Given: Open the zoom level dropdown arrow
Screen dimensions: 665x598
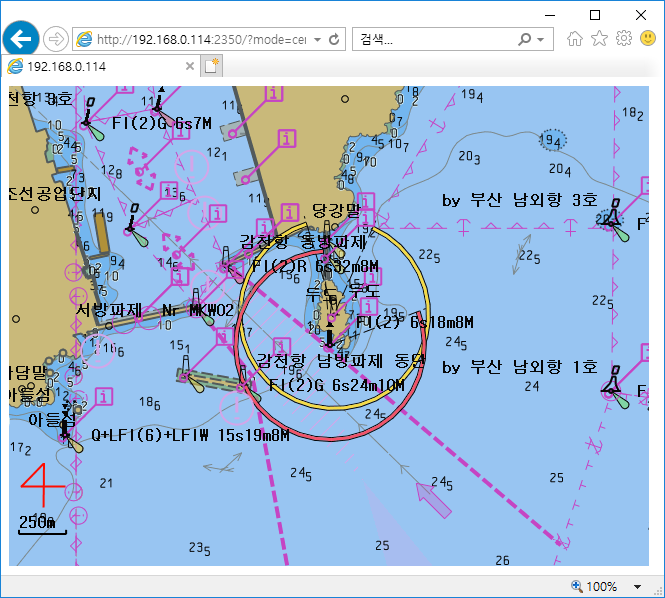Looking at the screenshot, I should click(638, 586).
